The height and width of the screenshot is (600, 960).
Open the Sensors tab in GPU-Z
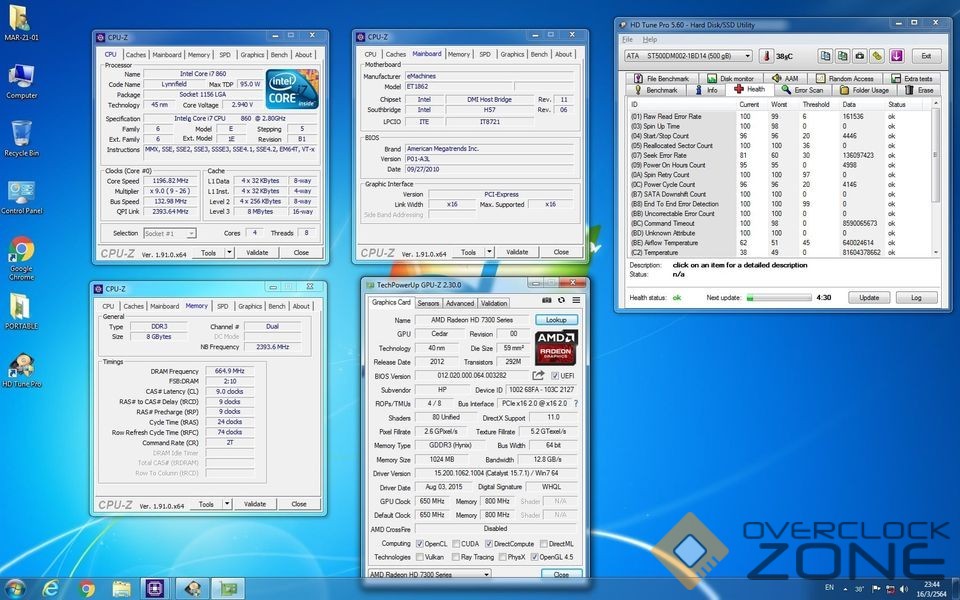[x=428, y=303]
